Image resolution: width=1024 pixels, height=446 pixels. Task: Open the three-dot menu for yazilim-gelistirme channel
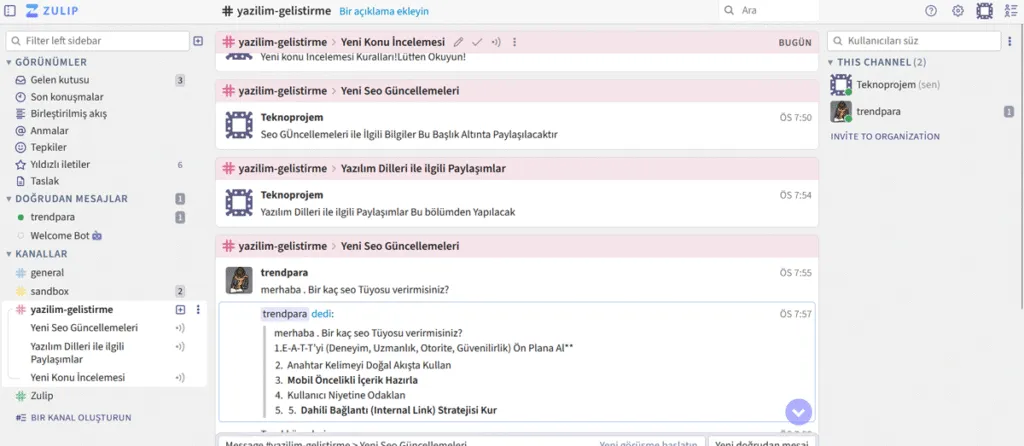198,310
